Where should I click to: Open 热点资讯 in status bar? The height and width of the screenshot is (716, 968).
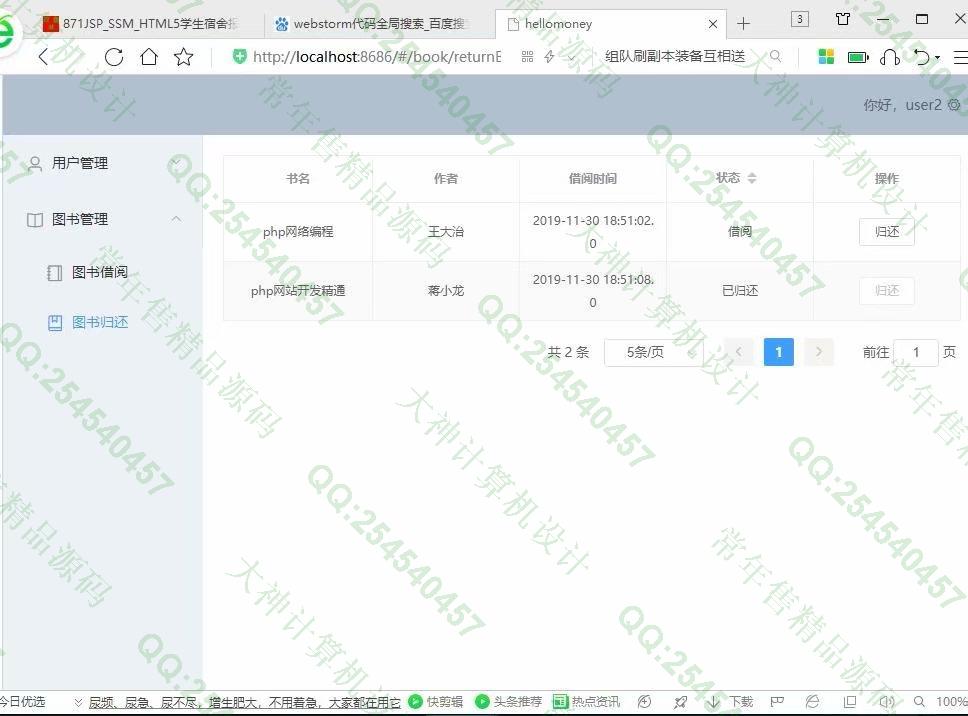586,702
